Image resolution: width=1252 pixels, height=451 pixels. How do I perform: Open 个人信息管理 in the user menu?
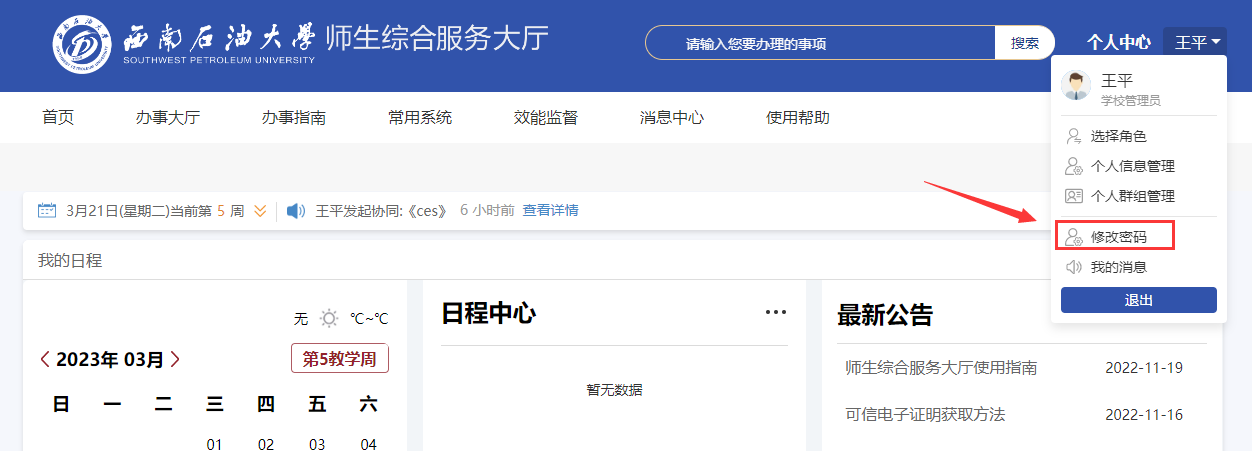click(x=1132, y=166)
